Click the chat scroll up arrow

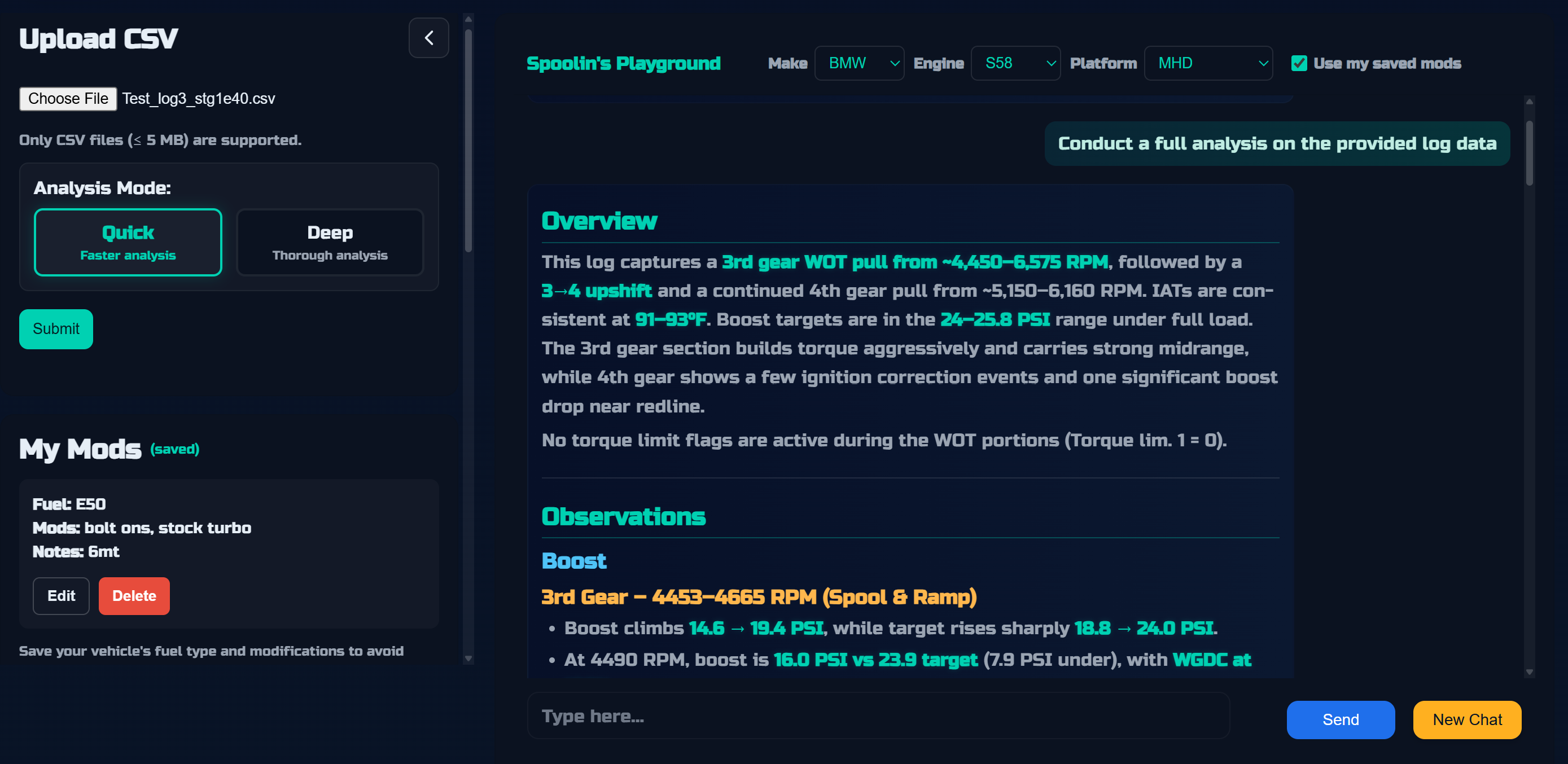click(x=1529, y=102)
